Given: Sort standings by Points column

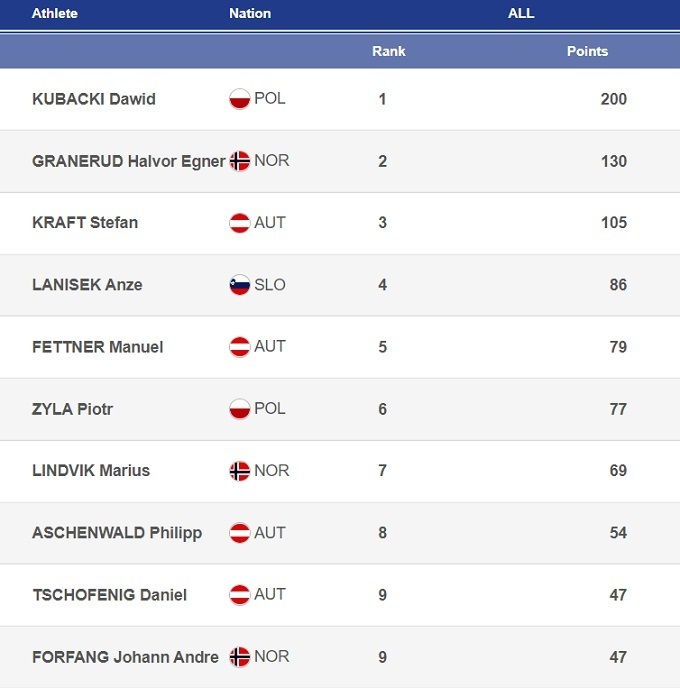Looking at the screenshot, I should click(x=587, y=51).
